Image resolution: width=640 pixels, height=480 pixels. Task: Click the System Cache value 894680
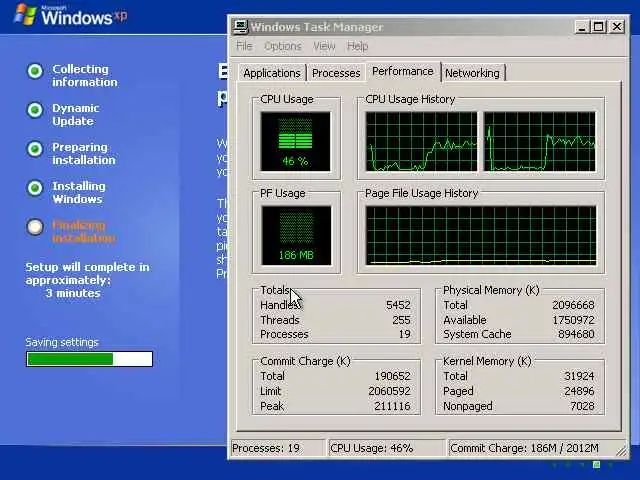coord(576,334)
